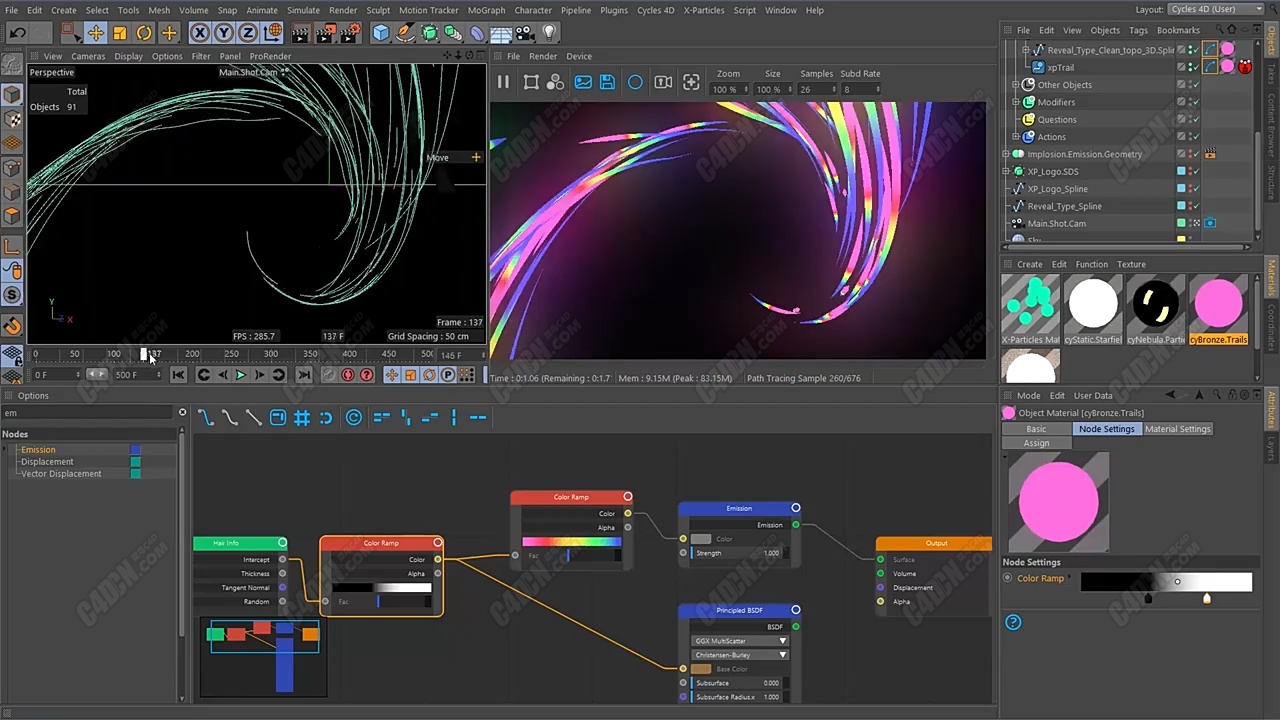Pause the Cycles 4D real-time preview
This screenshot has width=1280, height=720.
pos(503,82)
